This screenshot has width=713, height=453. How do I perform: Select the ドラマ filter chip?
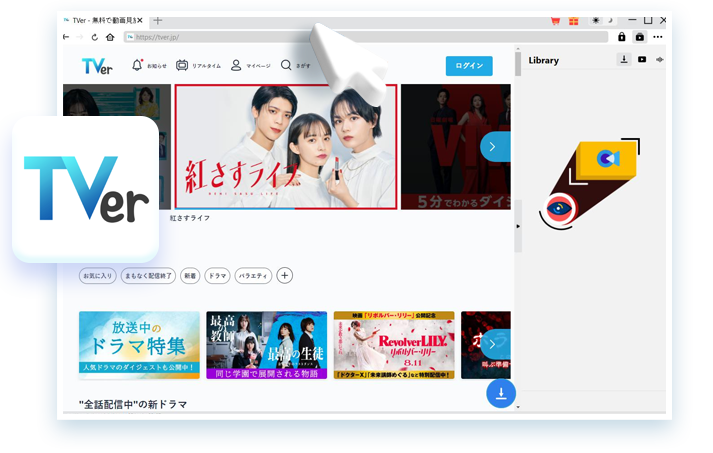point(217,276)
